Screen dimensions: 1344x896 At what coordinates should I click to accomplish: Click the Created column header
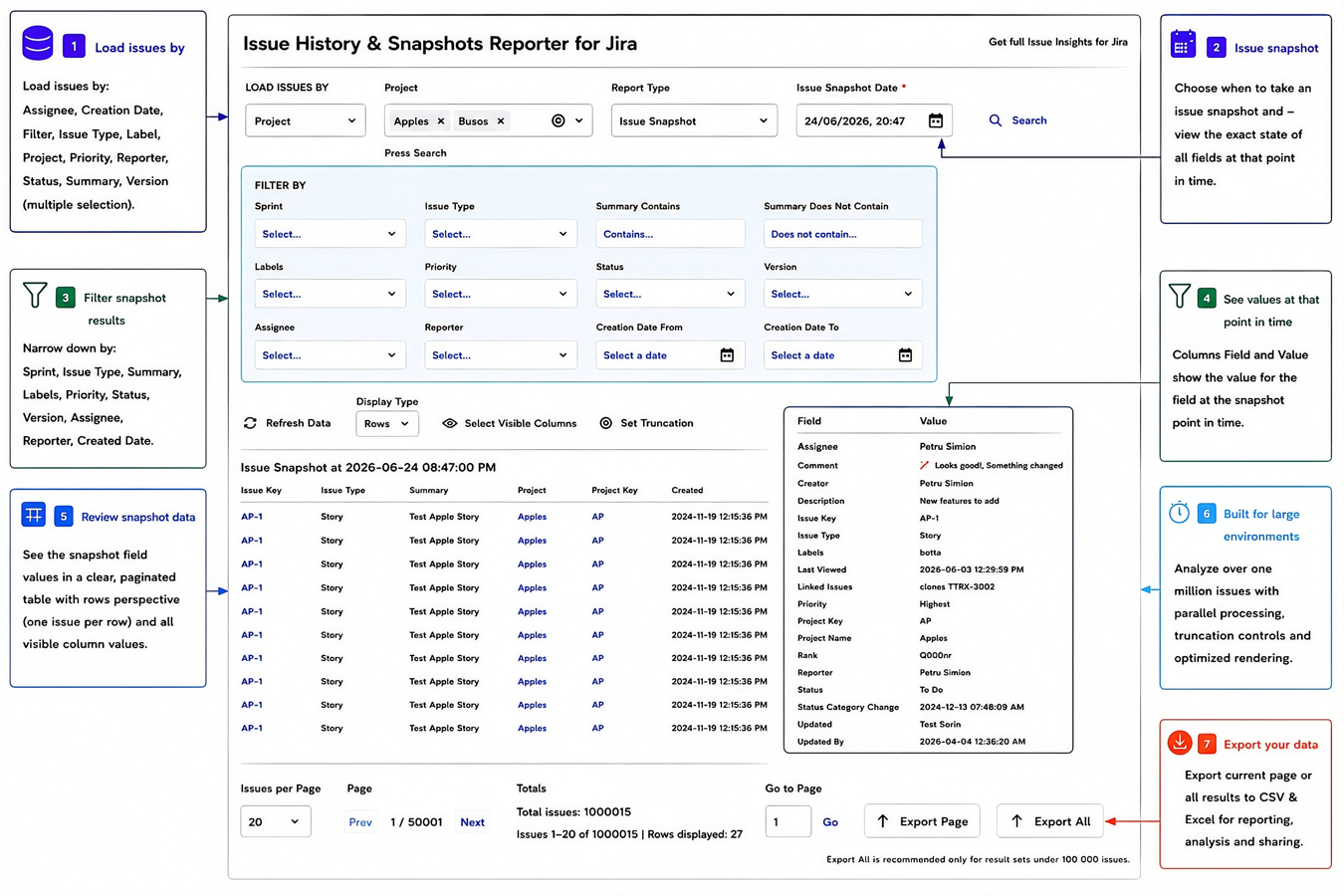(x=687, y=490)
